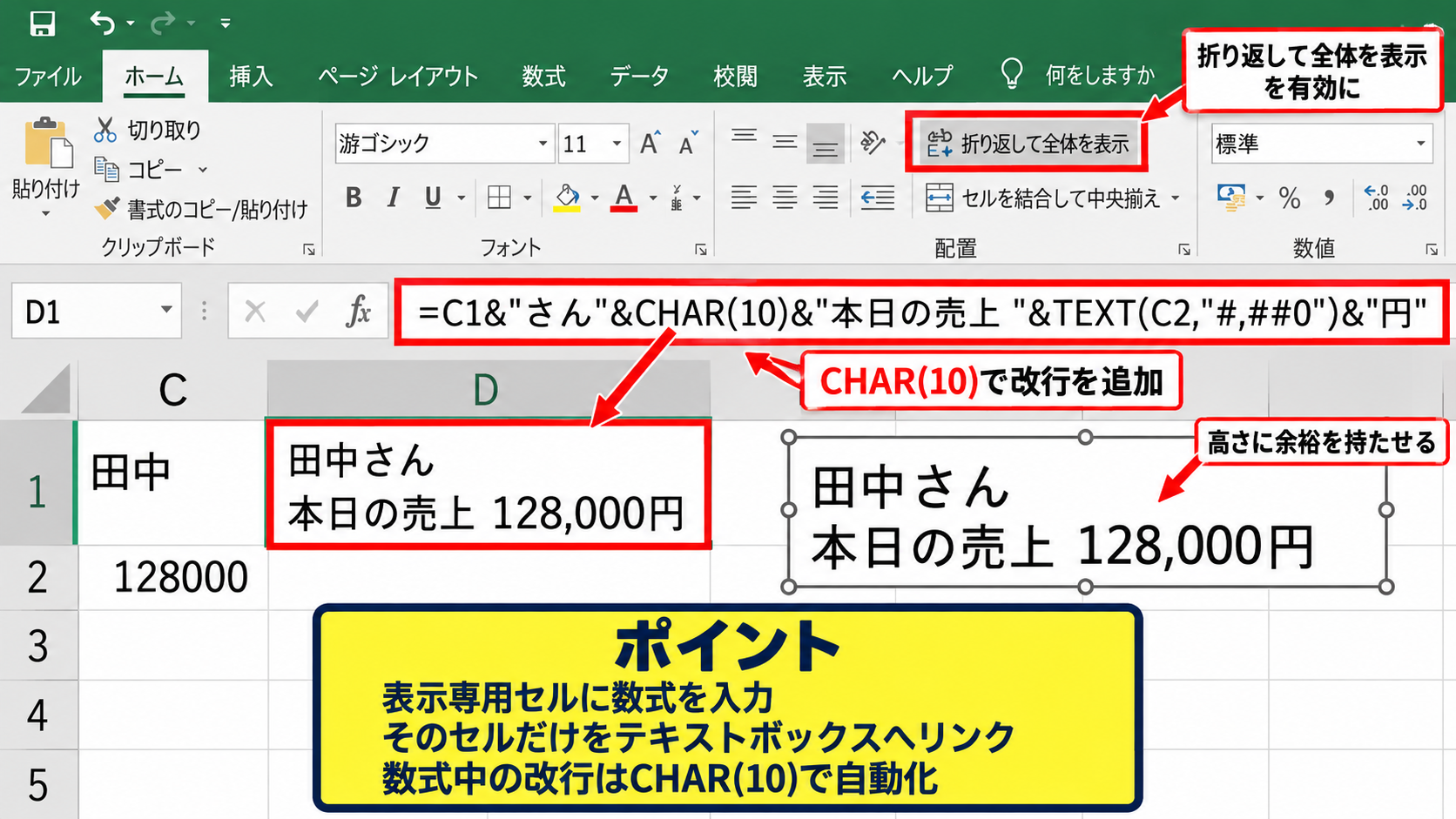
Task: Click the text orientation icon
Action: (x=873, y=142)
